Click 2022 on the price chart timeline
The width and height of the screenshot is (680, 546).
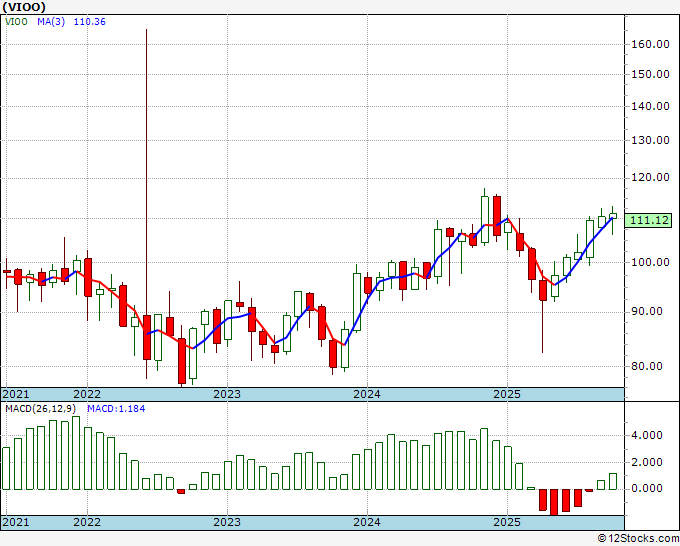point(87,394)
